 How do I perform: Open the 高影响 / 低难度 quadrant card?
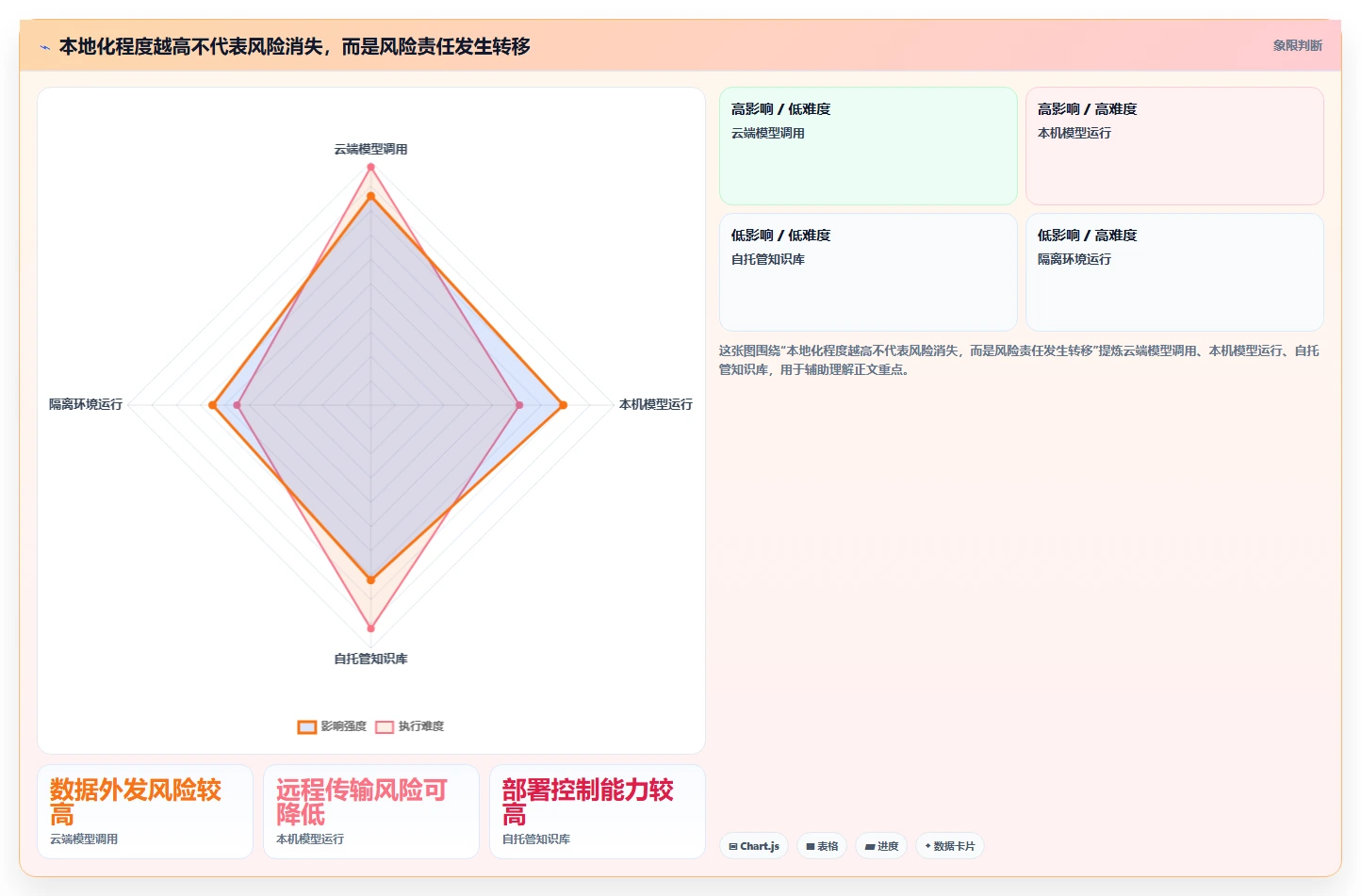(x=868, y=146)
